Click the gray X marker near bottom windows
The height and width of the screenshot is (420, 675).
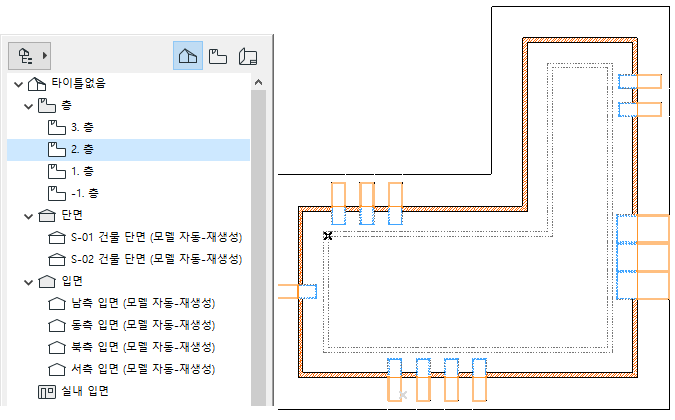tap(403, 395)
